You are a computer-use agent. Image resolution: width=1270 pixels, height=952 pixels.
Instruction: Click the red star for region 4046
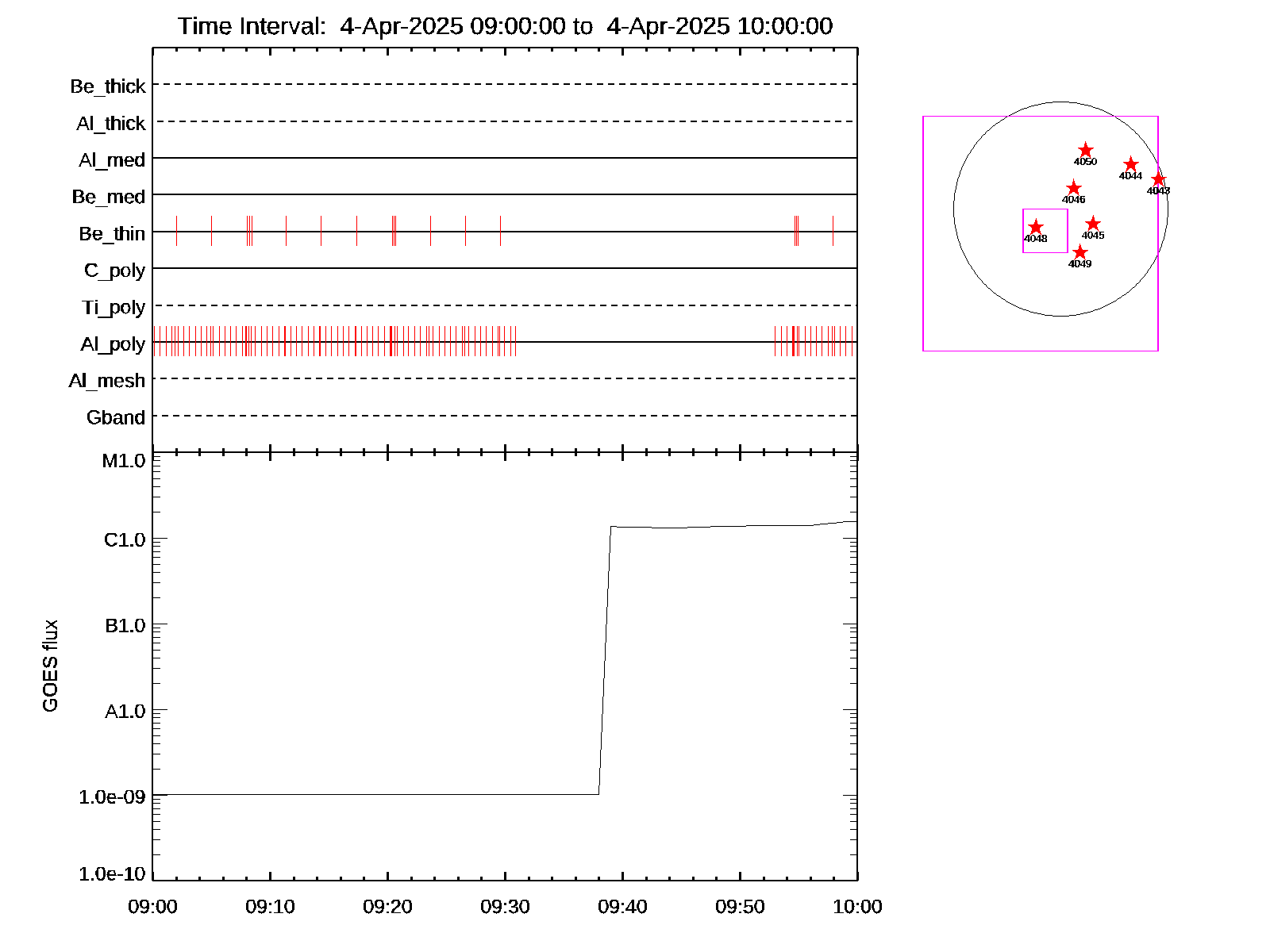[x=1074, y=188]
